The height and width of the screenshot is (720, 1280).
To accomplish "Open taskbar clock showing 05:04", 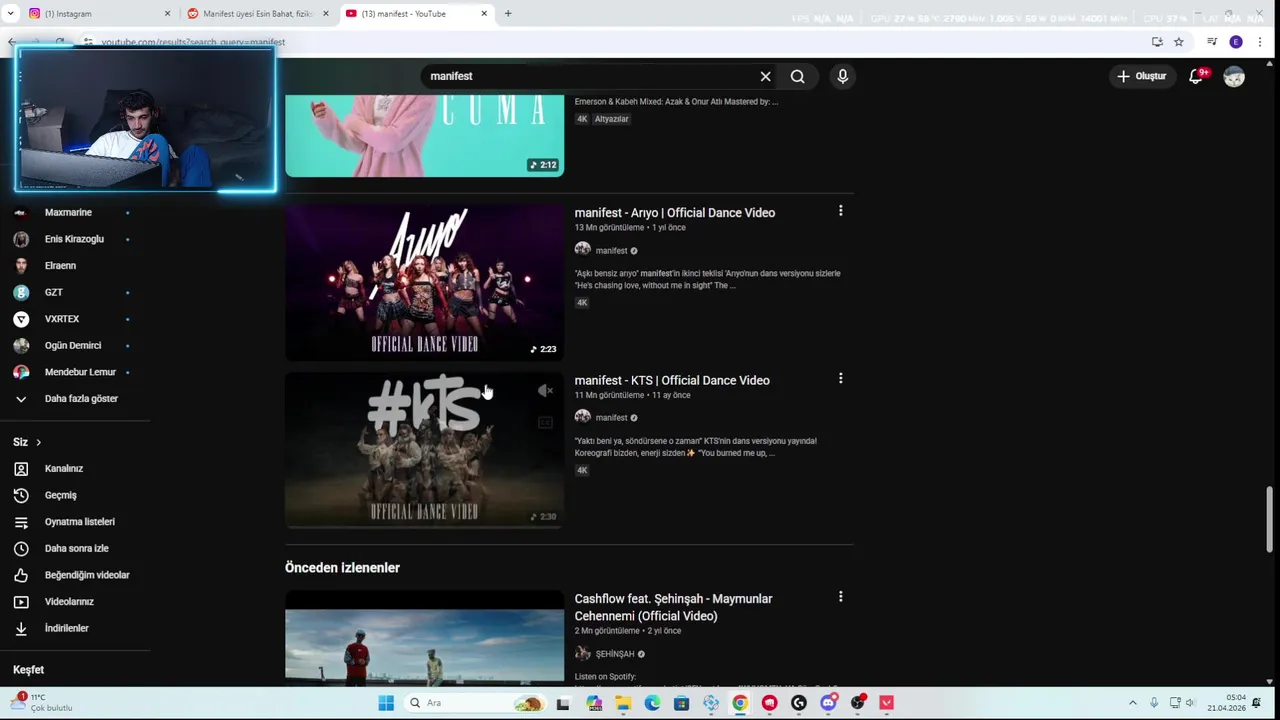I will click(x=1226, y=703).
